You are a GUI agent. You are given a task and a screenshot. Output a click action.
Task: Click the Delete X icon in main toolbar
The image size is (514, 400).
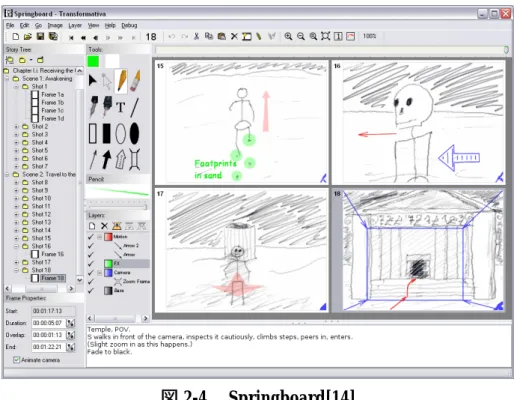234,36
